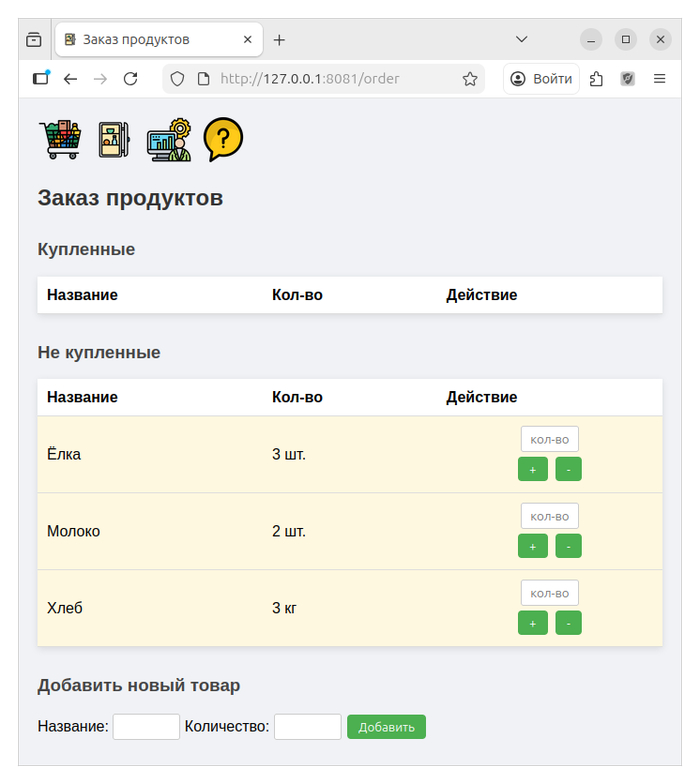Show site information page icon
The width and height of the screenshot is (700, 784).
tap(204, 79)
